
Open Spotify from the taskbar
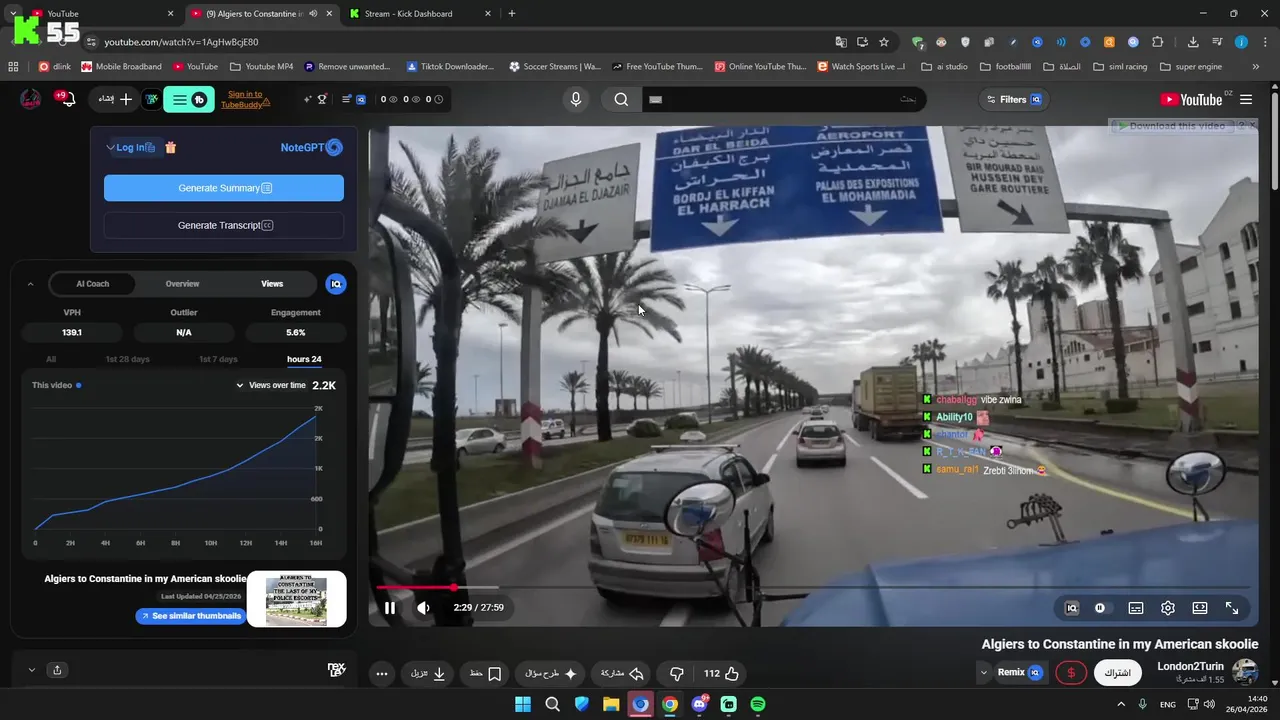click(758, 704)
